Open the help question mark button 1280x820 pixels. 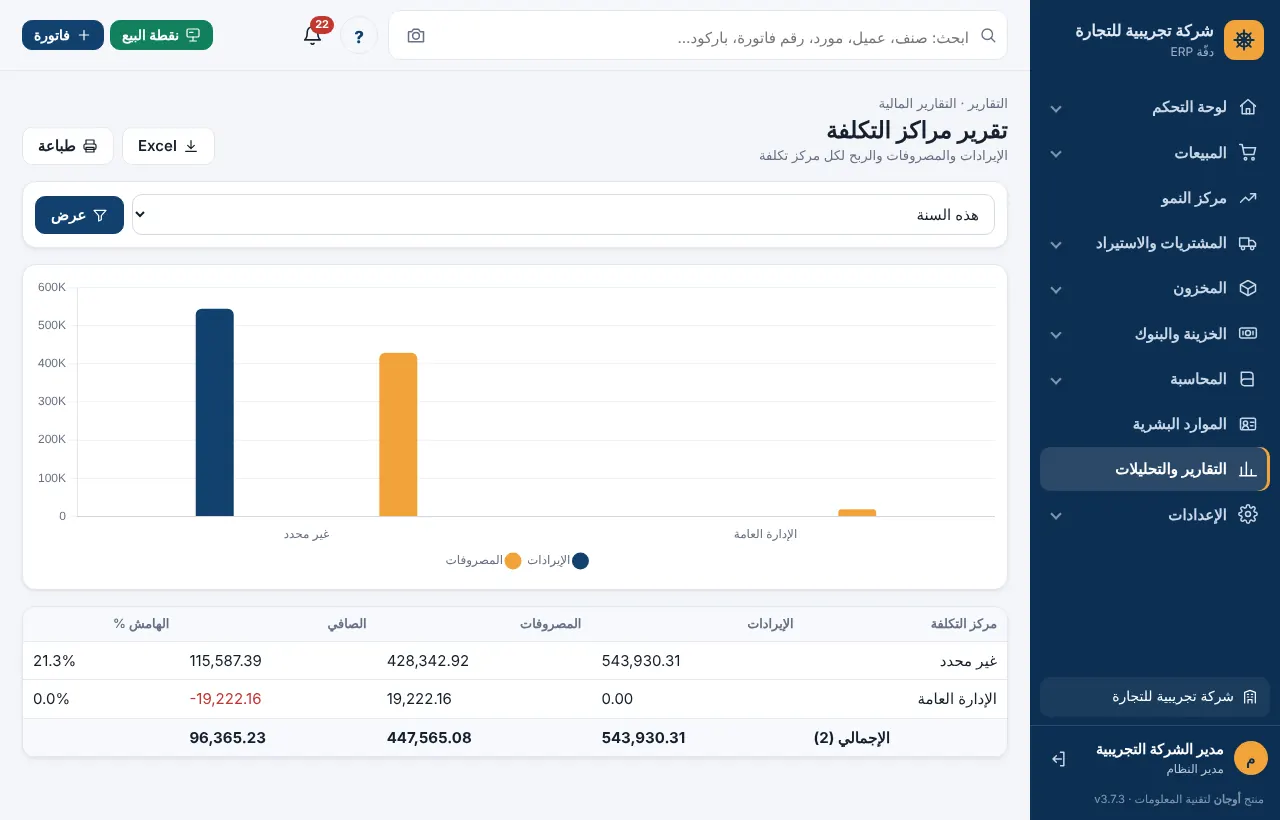[359, 36]
